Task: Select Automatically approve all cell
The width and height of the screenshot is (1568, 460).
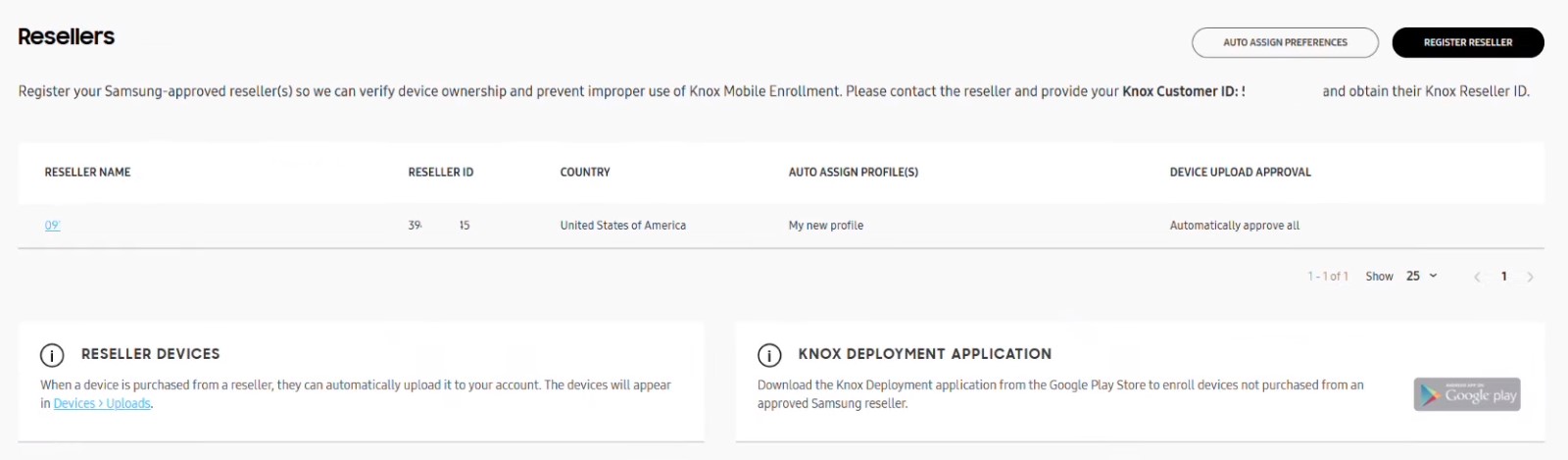Action: click(x=1235, y=226)
